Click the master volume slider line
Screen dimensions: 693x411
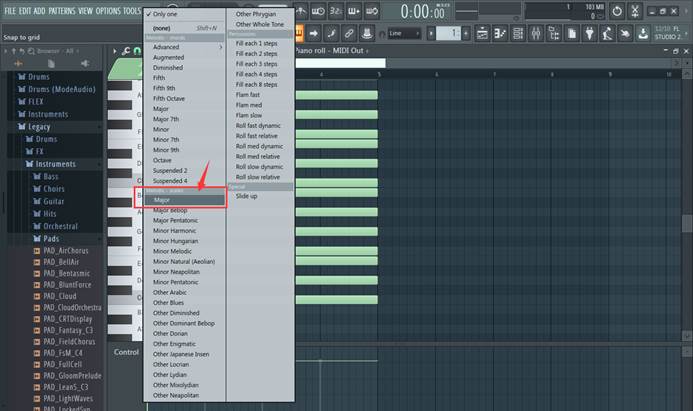[x=466, y=11]
